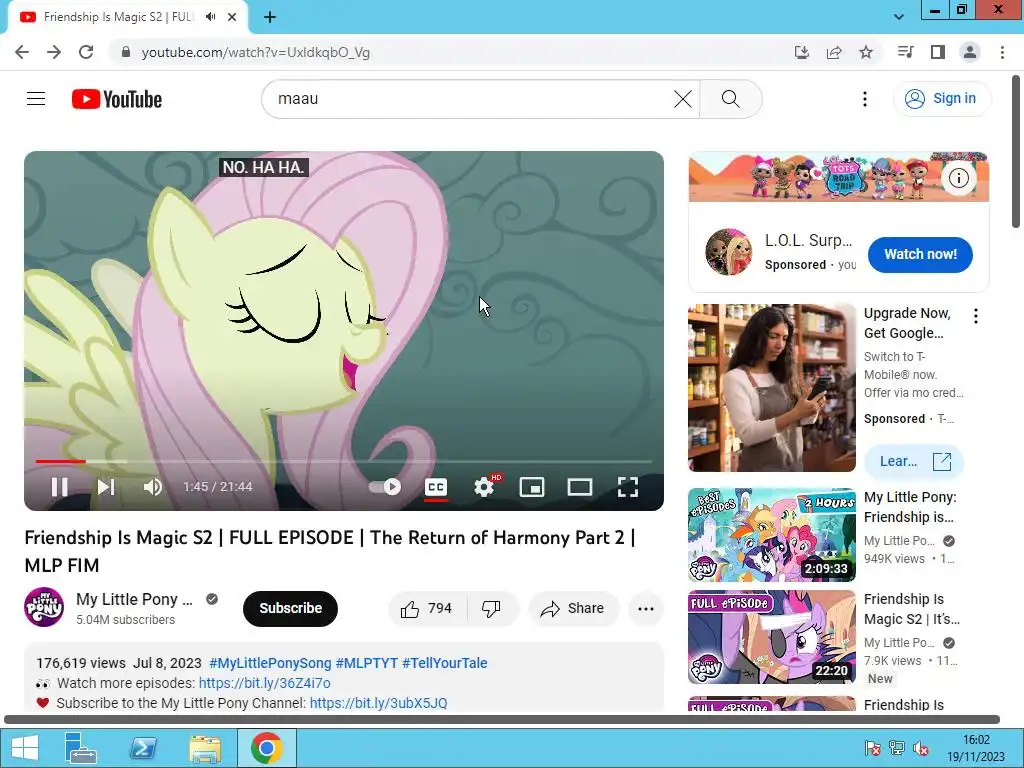This screenshot has height=768, width=1024.
Task: Open File Explorer from taskbar
Action: [x=205, y=748]
